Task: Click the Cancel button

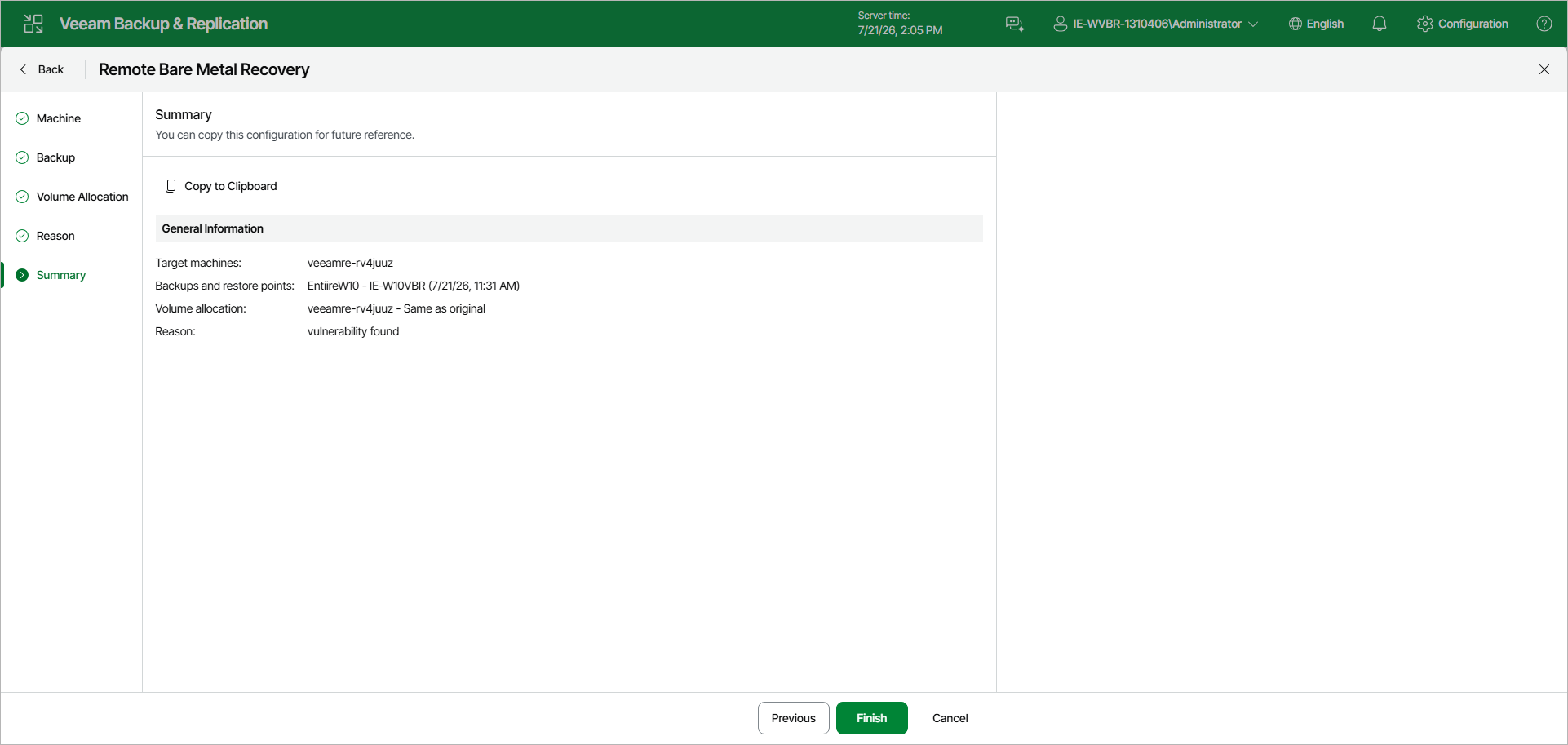Action: pyautogui.click(x=950, y=718)
